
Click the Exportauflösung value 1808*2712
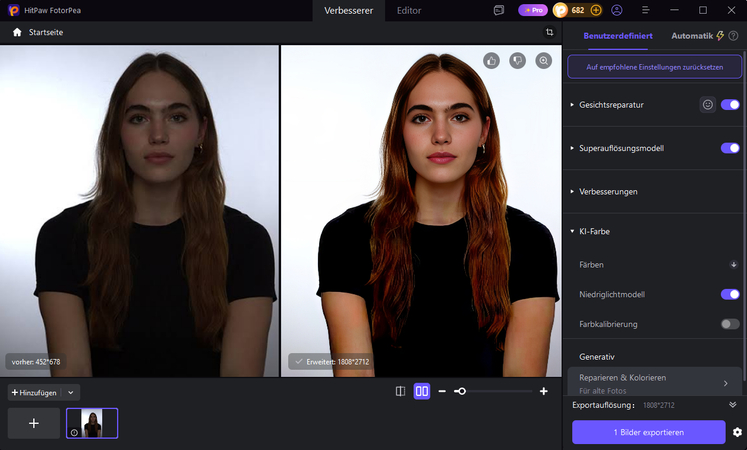(x=658, y=405)
